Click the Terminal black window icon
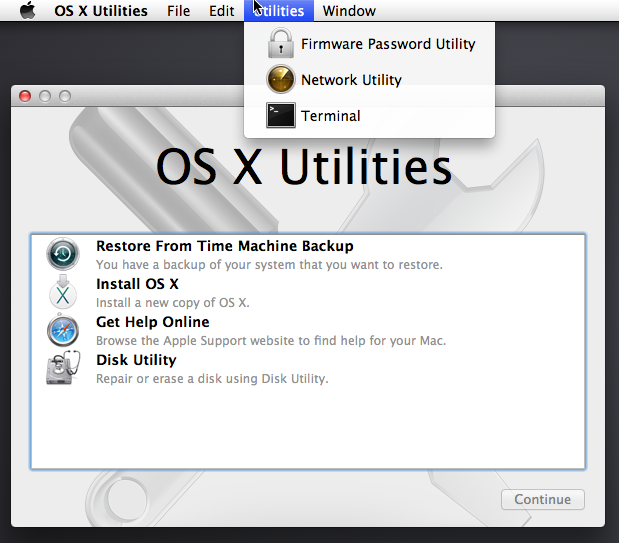Image resolution: width=619 pixels, height=543 pixels. (281, 115)
